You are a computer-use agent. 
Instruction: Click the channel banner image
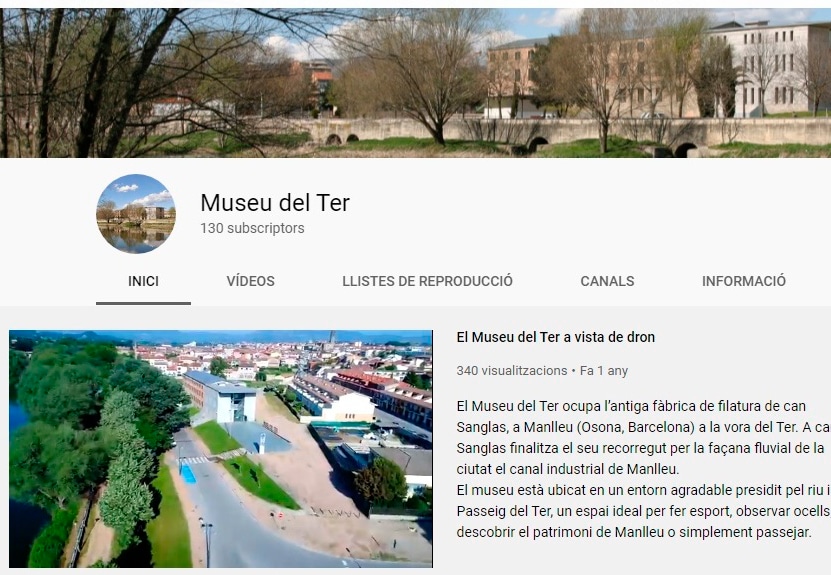point(416,83)
